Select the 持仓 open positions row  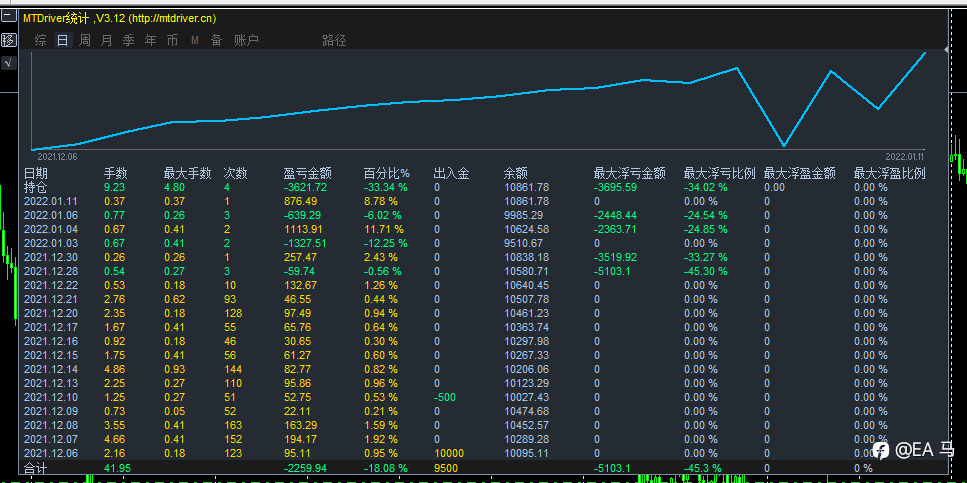point(484,187)
